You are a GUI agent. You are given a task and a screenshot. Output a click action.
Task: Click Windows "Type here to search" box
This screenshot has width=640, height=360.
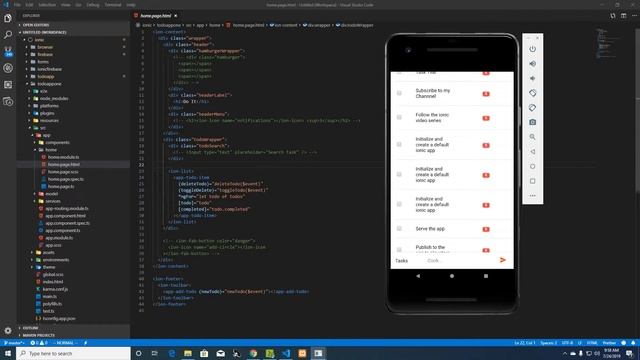73,353
